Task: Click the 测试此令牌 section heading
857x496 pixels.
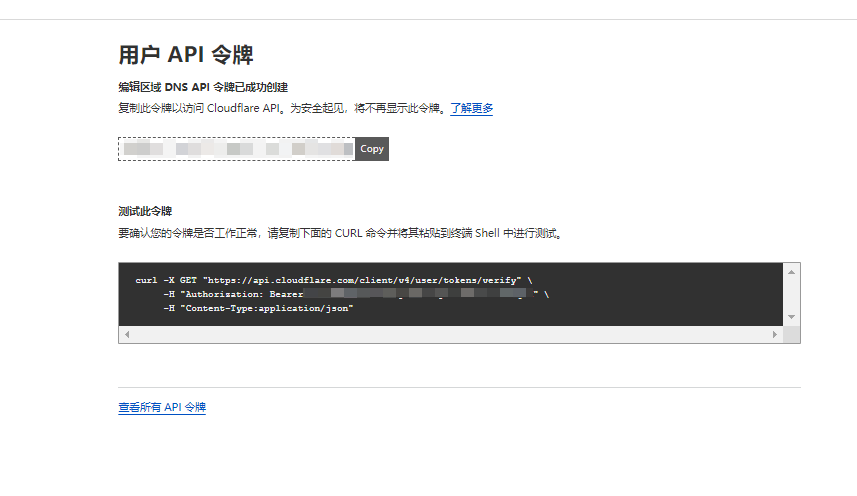Action: [145, 211]
